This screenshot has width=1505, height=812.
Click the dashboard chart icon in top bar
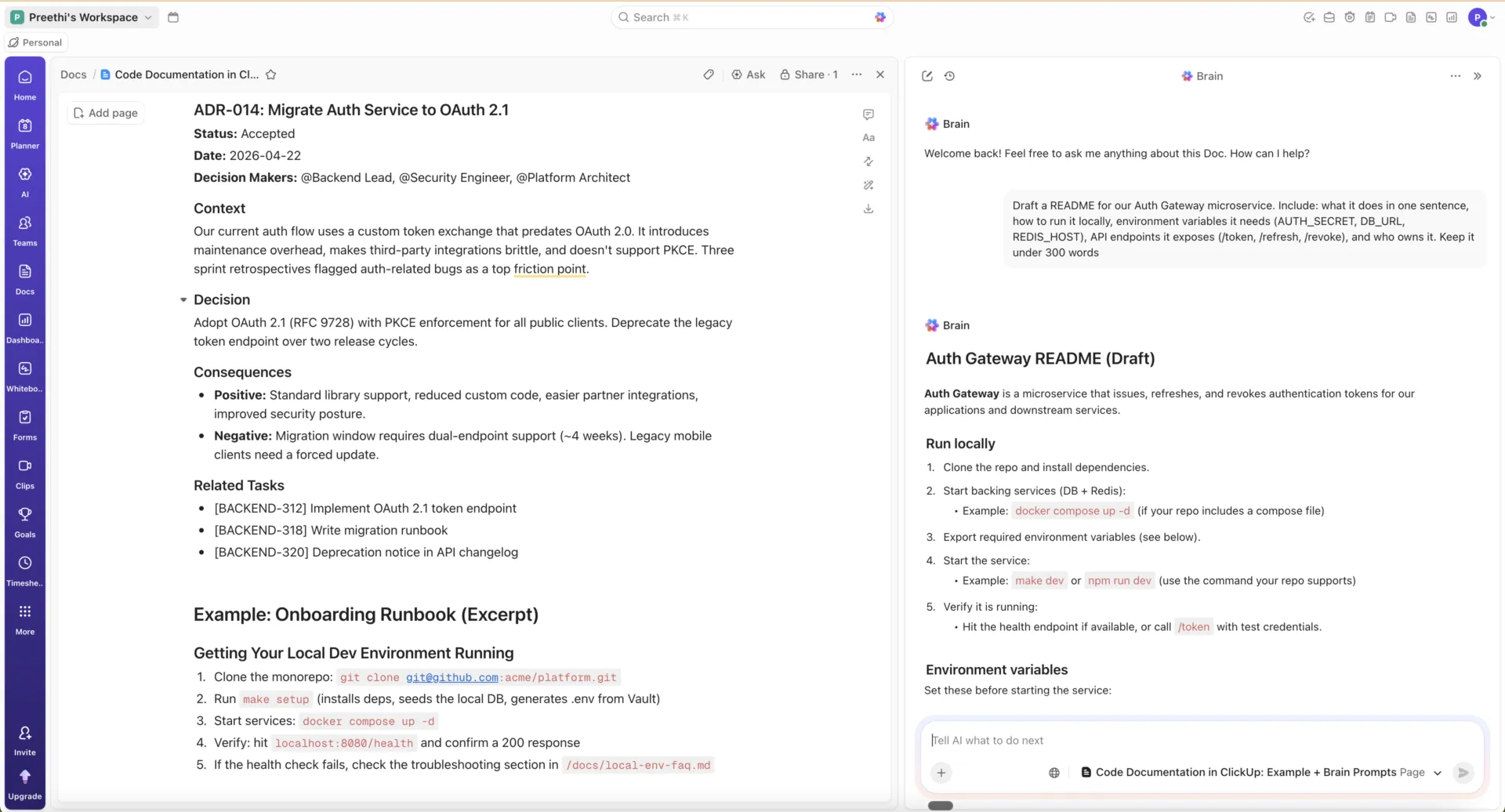pos(1452,17)
